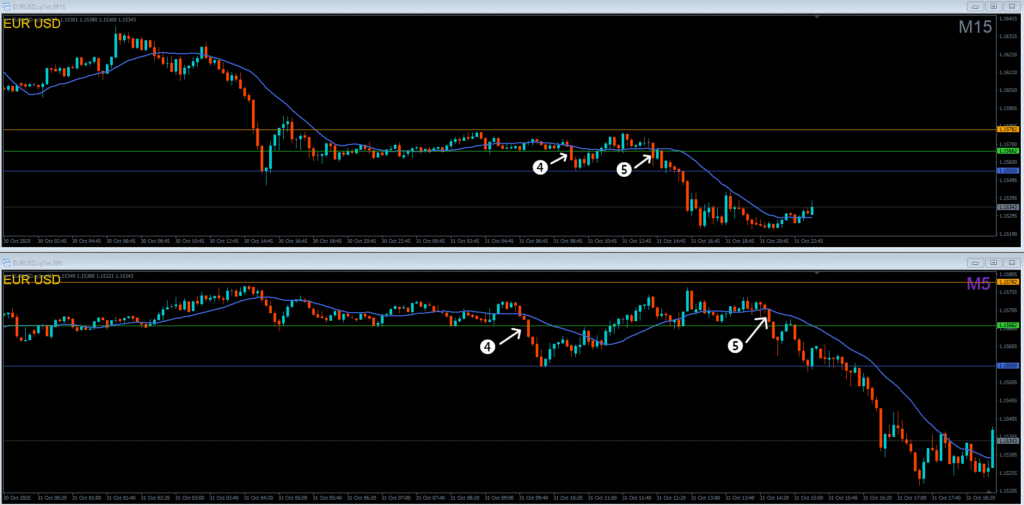The image size is (1024, 505).
Task: Click the green 1.15662 price label on M15 chart
Action: 1008,152
